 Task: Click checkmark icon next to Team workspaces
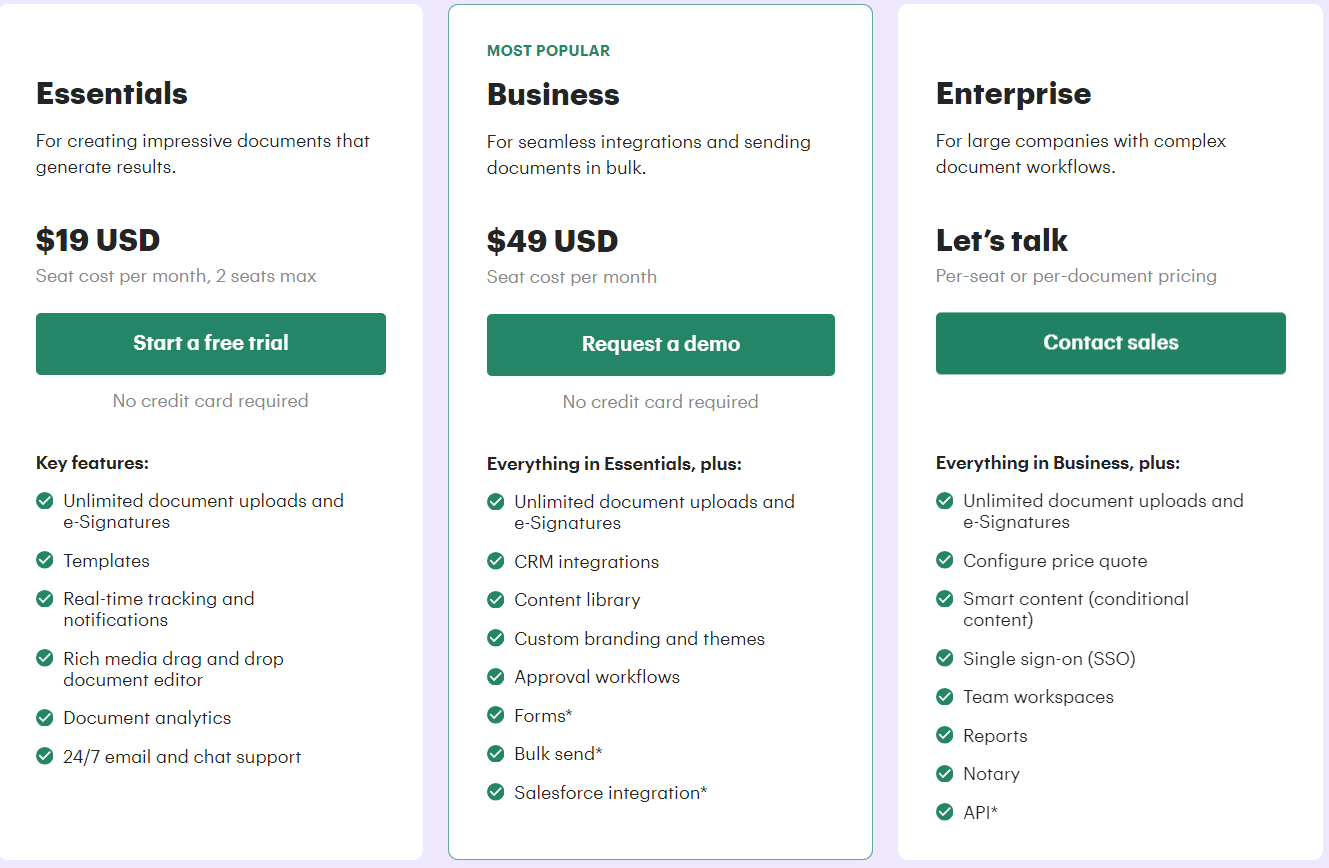coord(944,696)
